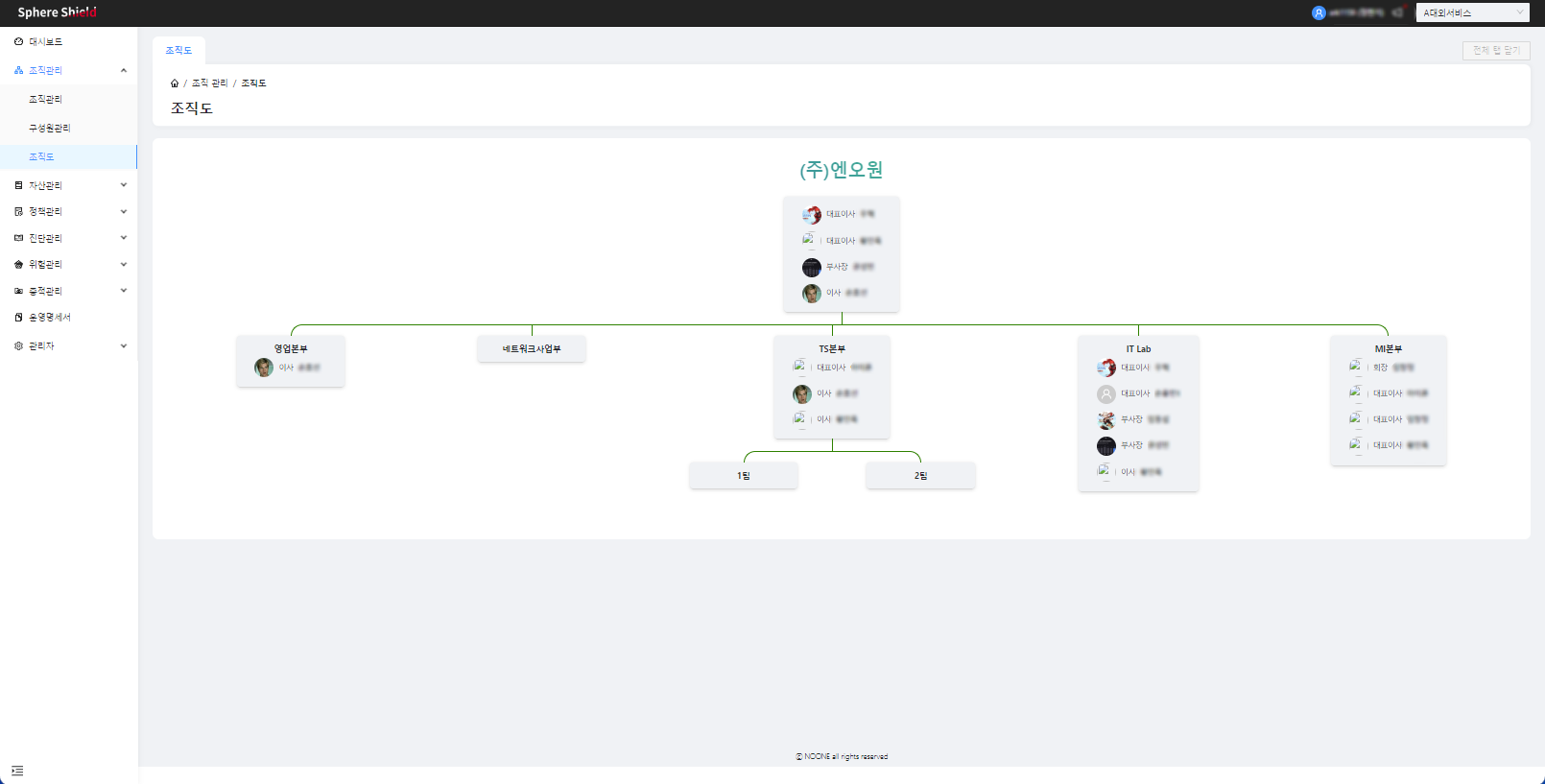The image size is (1545, 784).
Task: Click the blue user avatar icon in header
Action: coord(1319,13)
